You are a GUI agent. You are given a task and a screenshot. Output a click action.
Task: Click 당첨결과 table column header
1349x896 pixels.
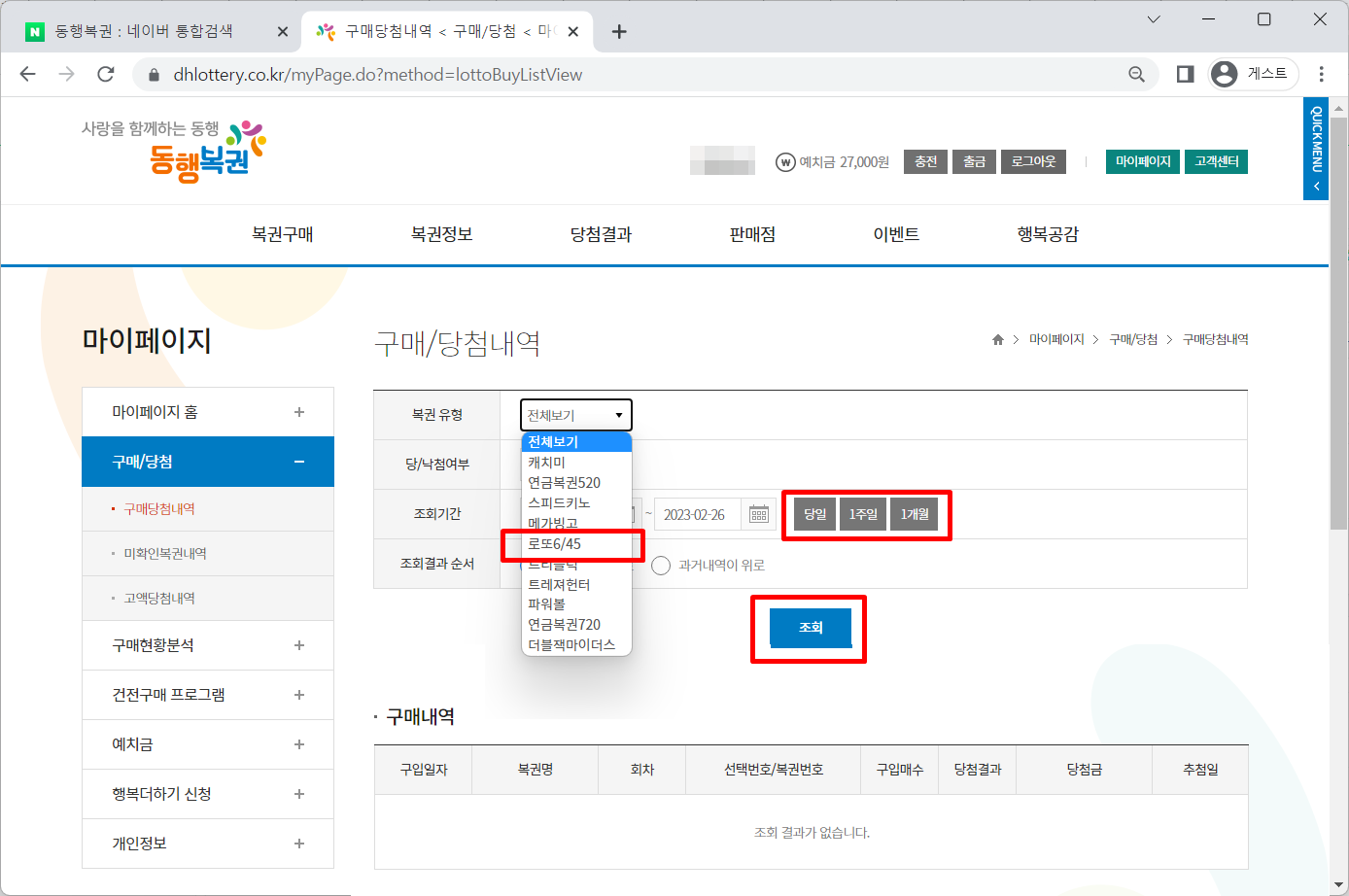[x=978, y=770]
